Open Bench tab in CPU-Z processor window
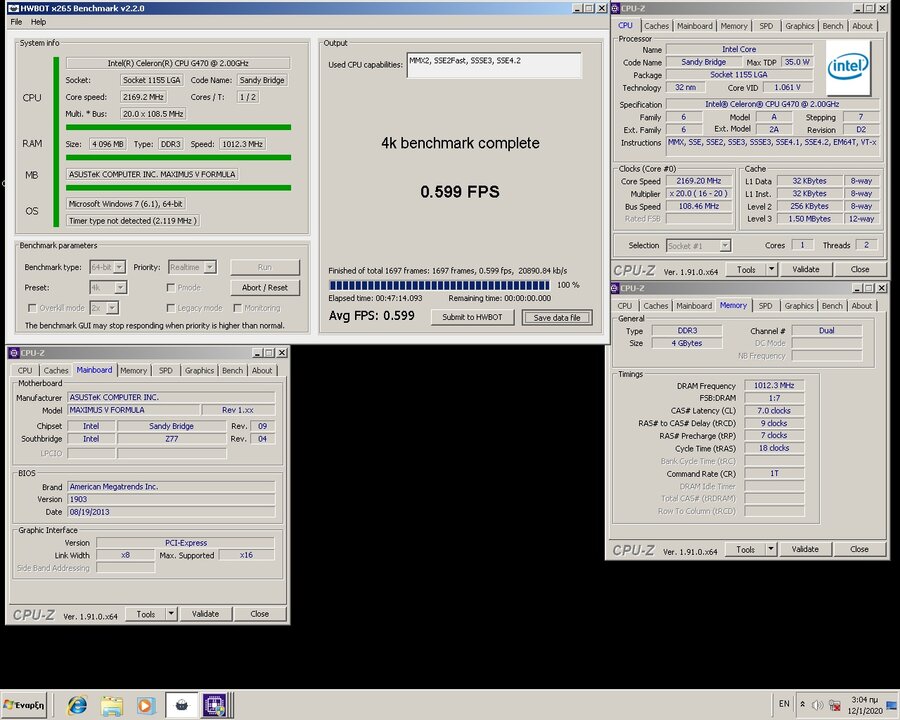 (x=833, y=26)
